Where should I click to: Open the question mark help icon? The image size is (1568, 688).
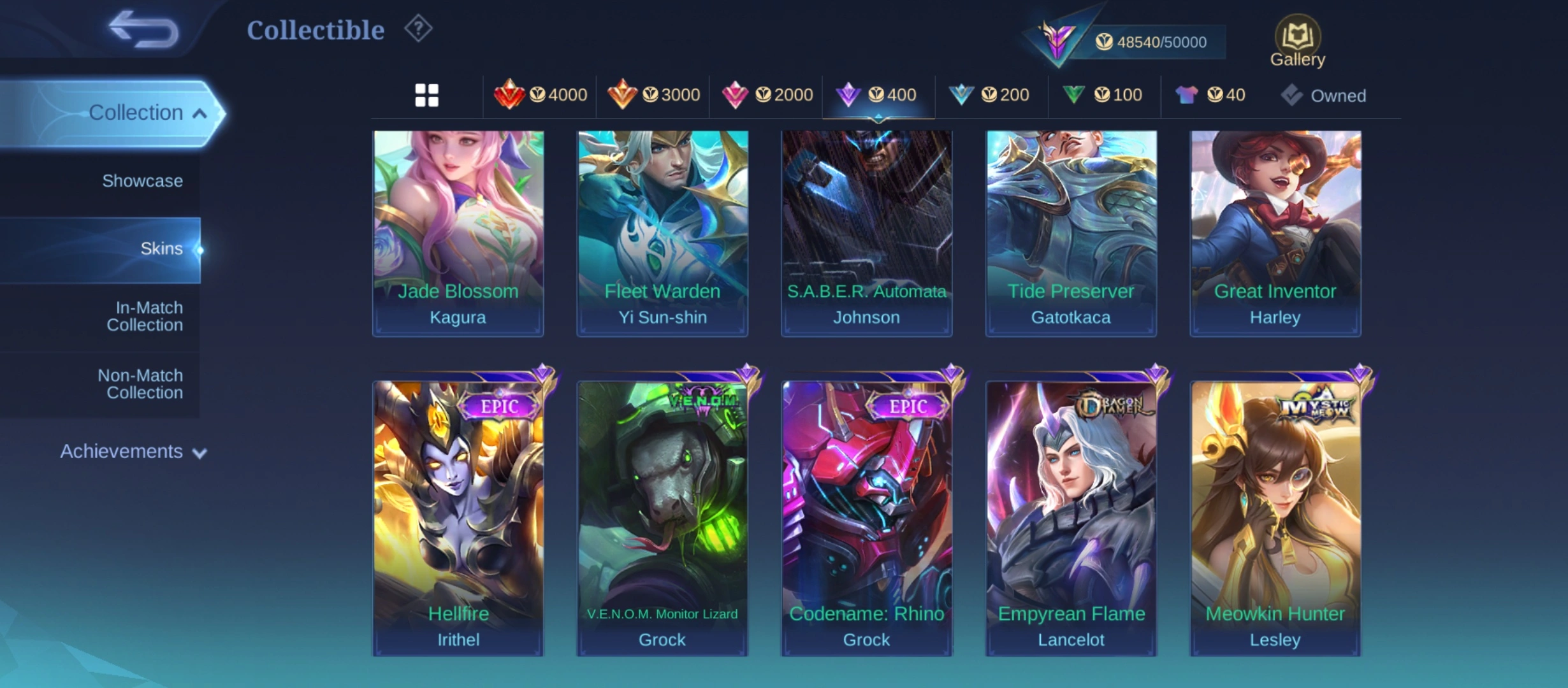[x=418, y=29]
